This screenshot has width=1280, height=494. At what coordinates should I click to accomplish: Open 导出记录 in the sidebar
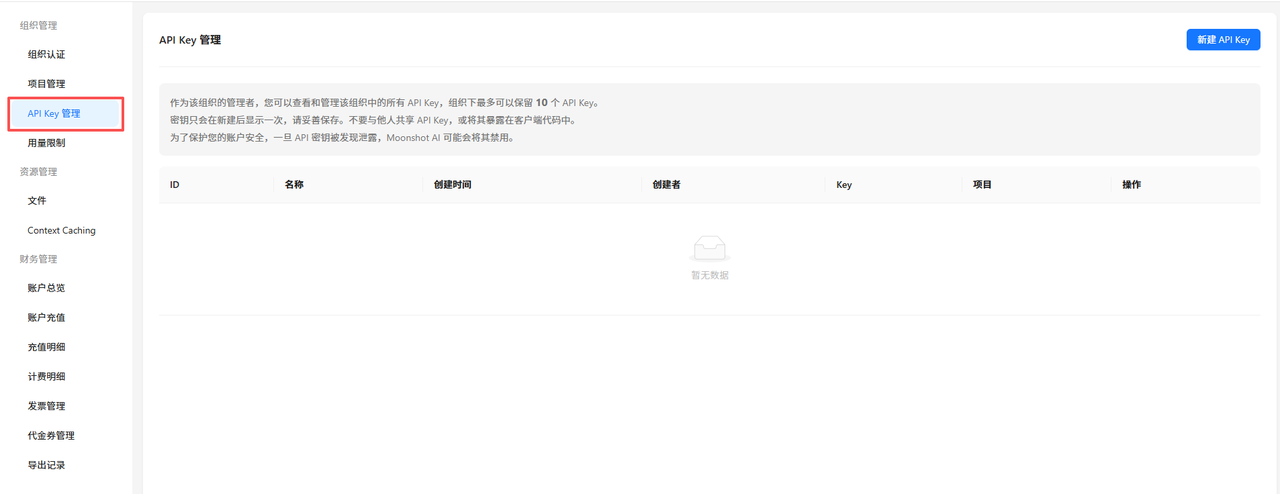click(x=46, y=465)
